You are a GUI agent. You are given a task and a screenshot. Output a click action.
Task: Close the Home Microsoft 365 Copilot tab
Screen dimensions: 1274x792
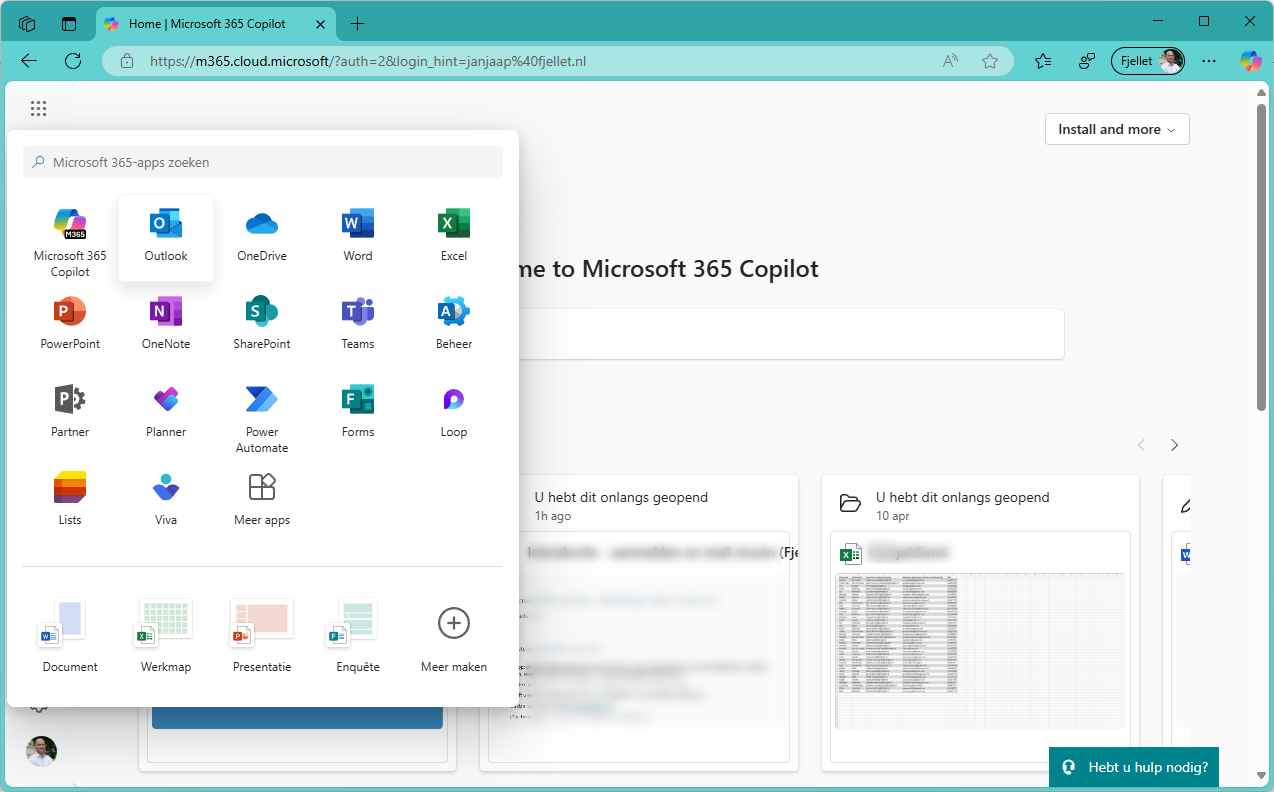[x=321, y=23]
